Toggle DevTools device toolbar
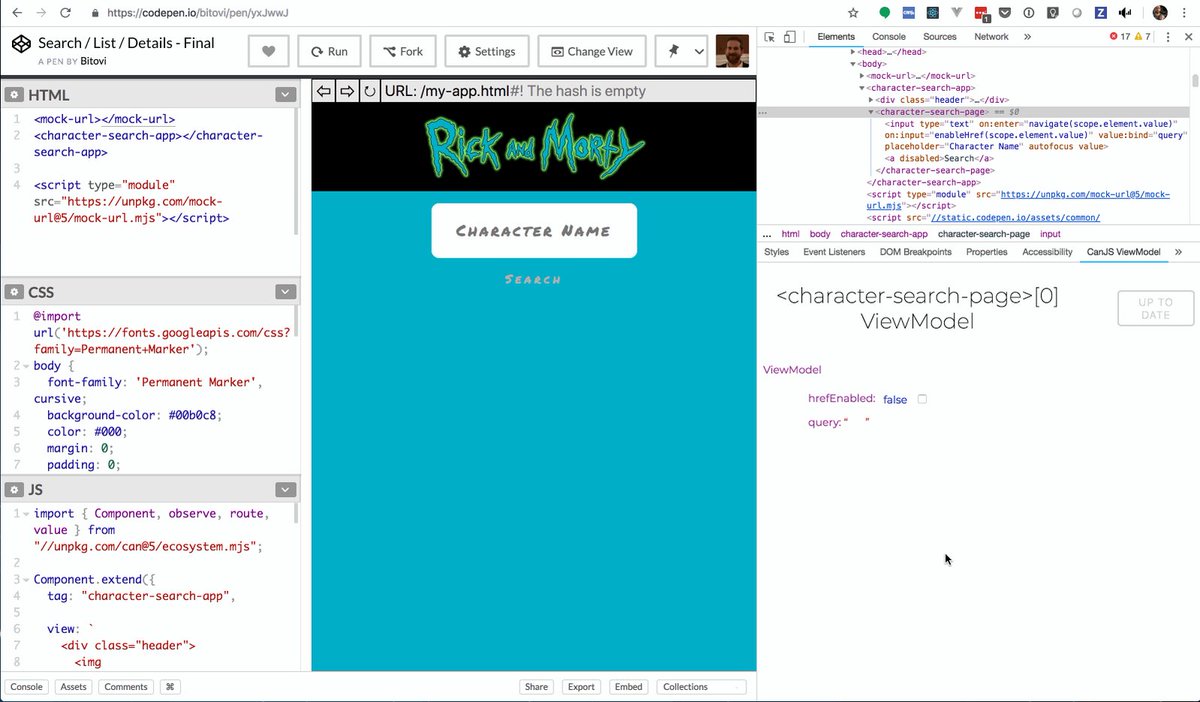Viewport: 1200px width, 702px height. point(789,37)
